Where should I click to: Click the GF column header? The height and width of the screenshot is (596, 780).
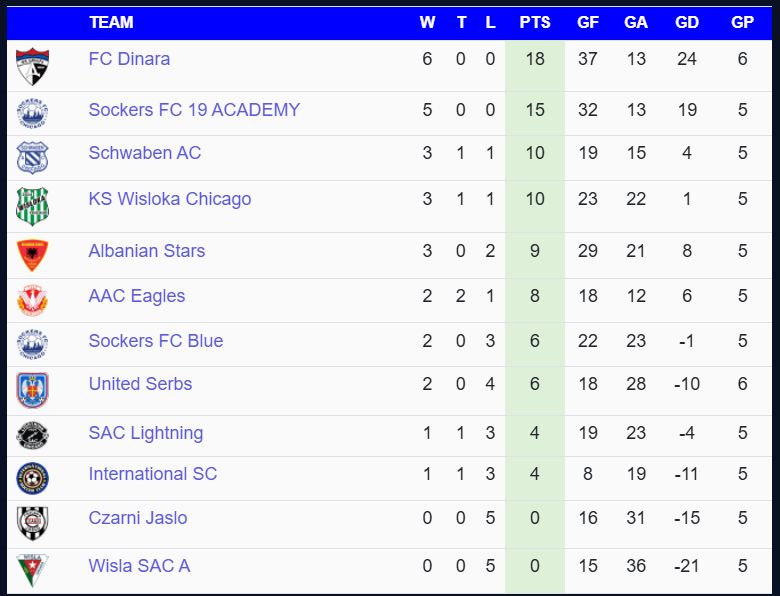588,22
